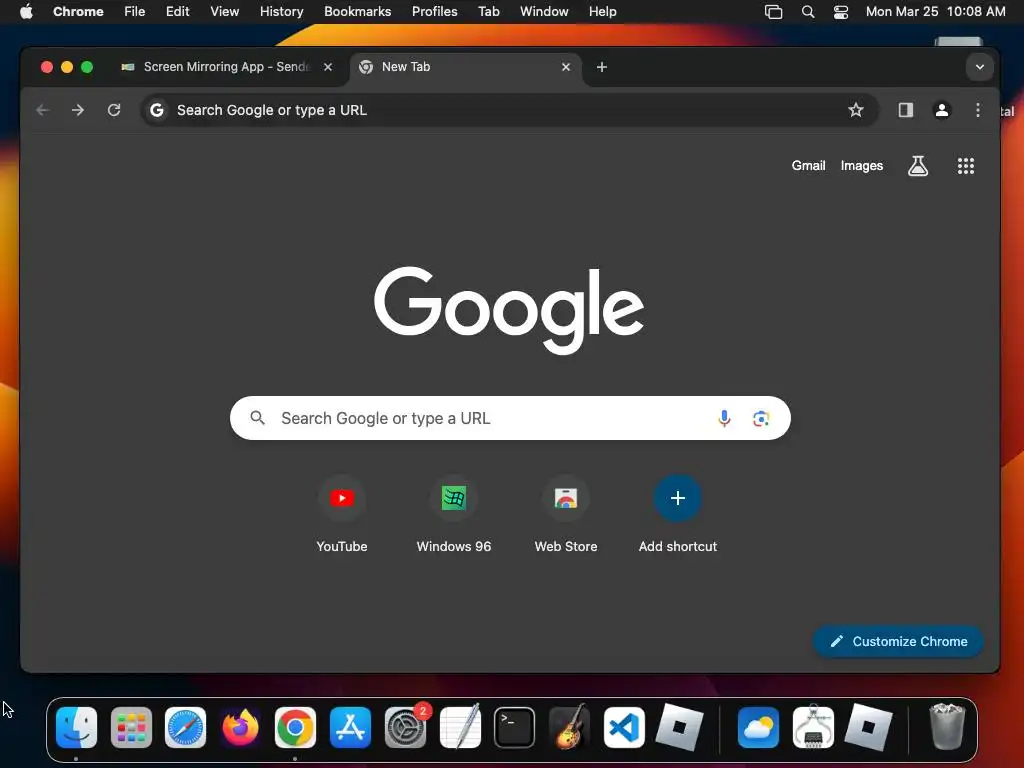Open the App Store from the Dock
Viewport: 1024px width, 768px height.
[x=350, y=728]
